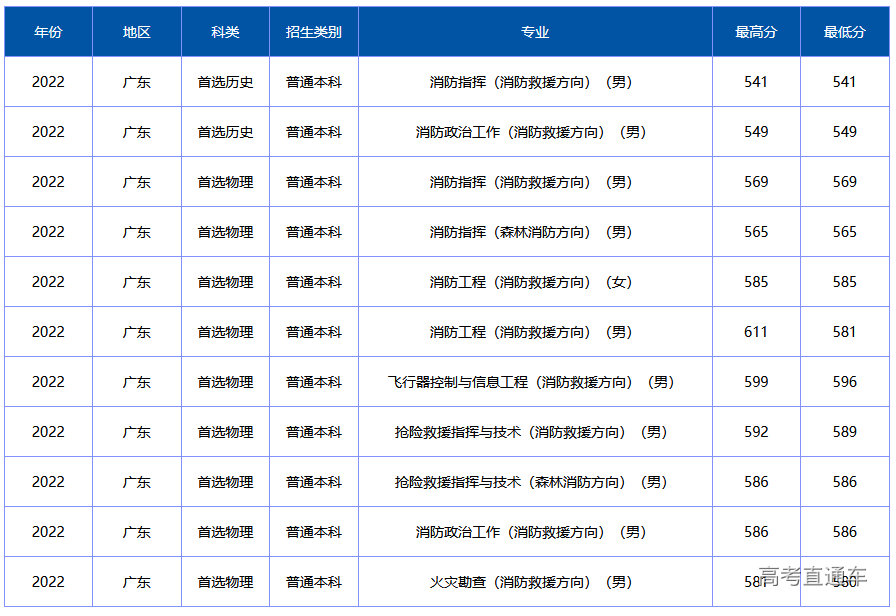The width and height of the screenshot is (896, 616).
Task: Click the 消防指挥（森林消防方向）（男） cell
Action: 531,232
